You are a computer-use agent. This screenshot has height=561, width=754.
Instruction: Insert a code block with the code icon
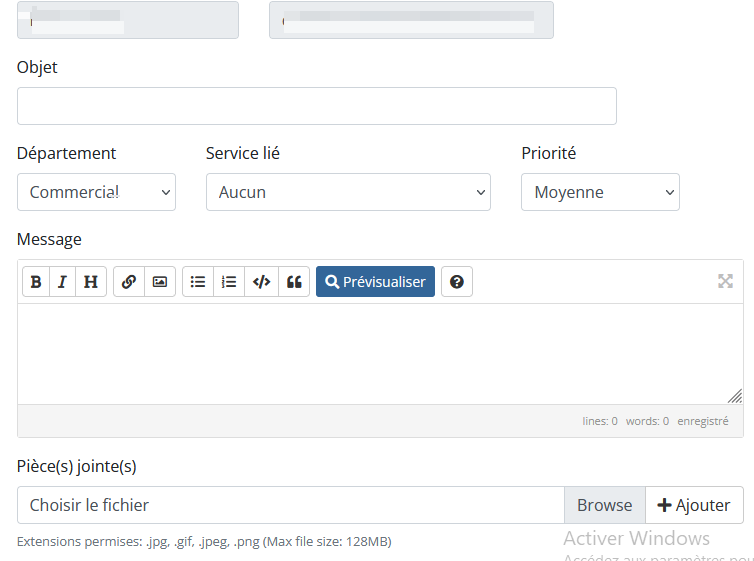262,282
